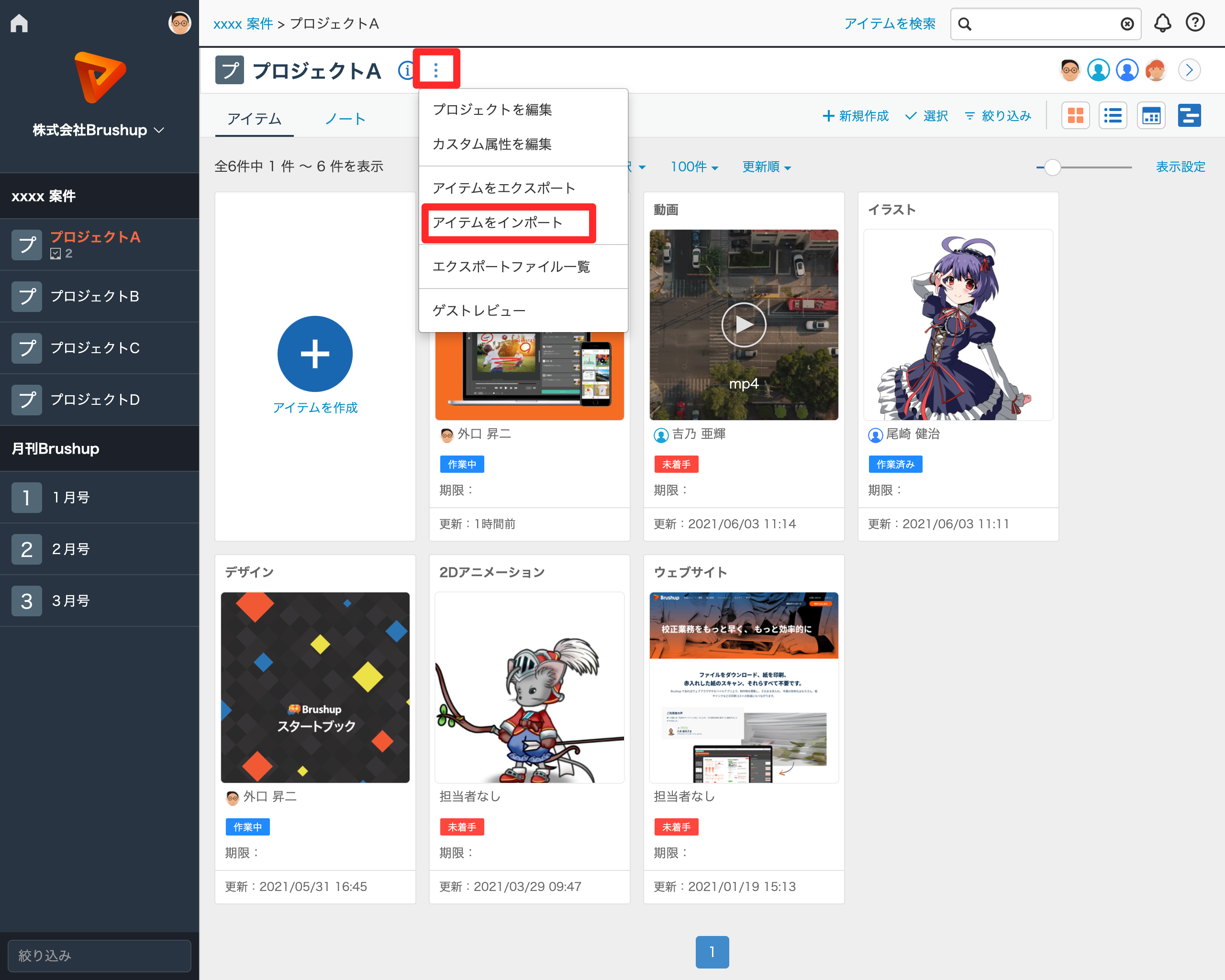Image resolution: width=1225 pixels, height=980 pixels.
Task: Open the 100件 page size dropdown
Action: point(694,167)
